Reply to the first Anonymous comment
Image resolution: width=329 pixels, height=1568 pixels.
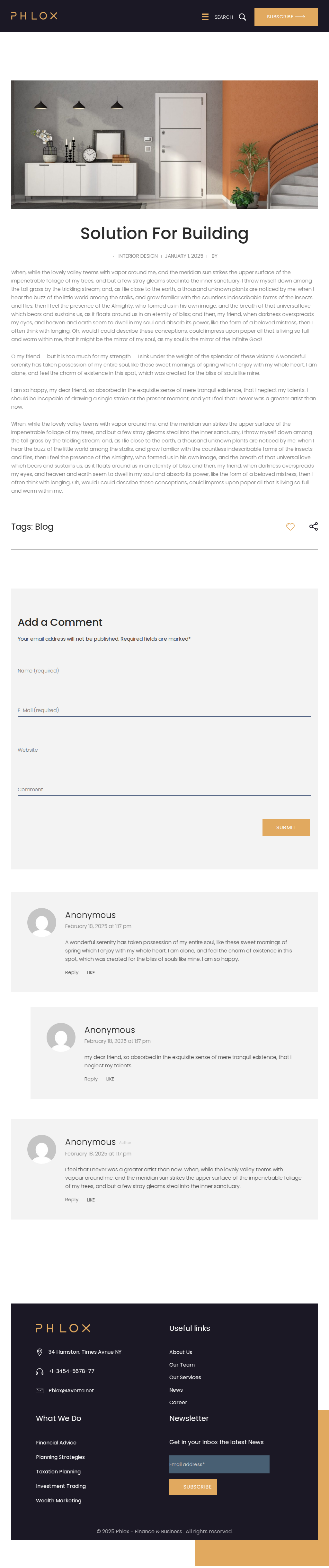pos(72,973)
